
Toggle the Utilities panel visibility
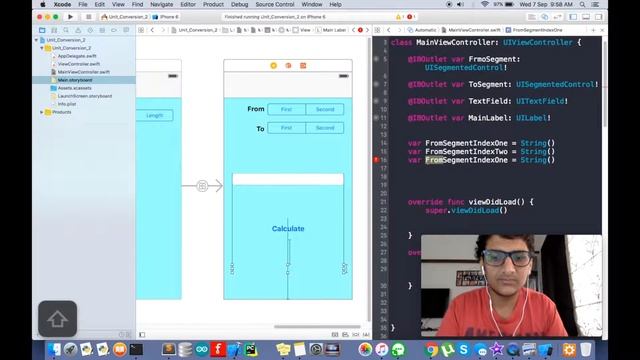598,17
